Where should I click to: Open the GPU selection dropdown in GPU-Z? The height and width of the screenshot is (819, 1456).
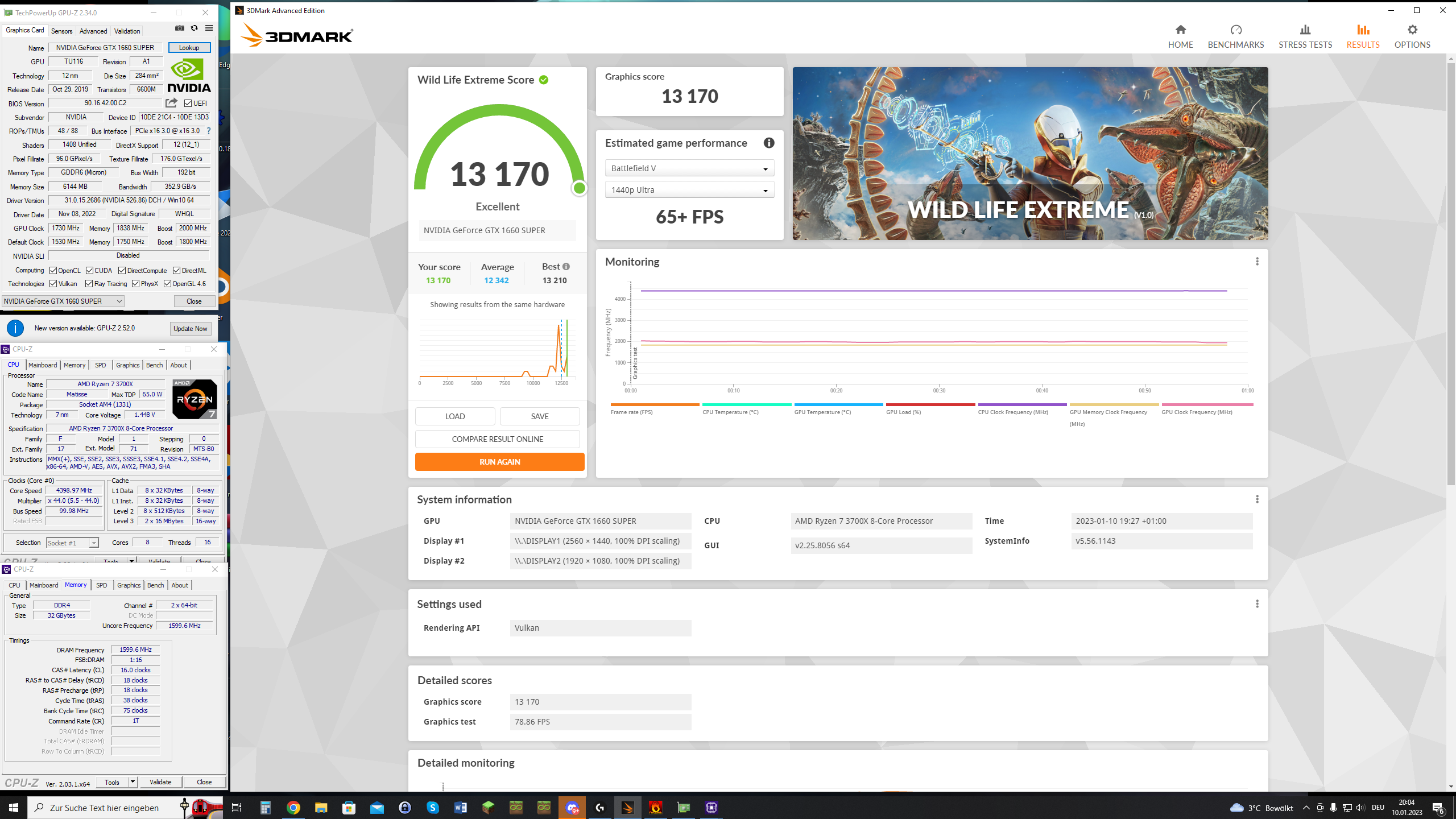pyautogui.click(x=63, y=301)
